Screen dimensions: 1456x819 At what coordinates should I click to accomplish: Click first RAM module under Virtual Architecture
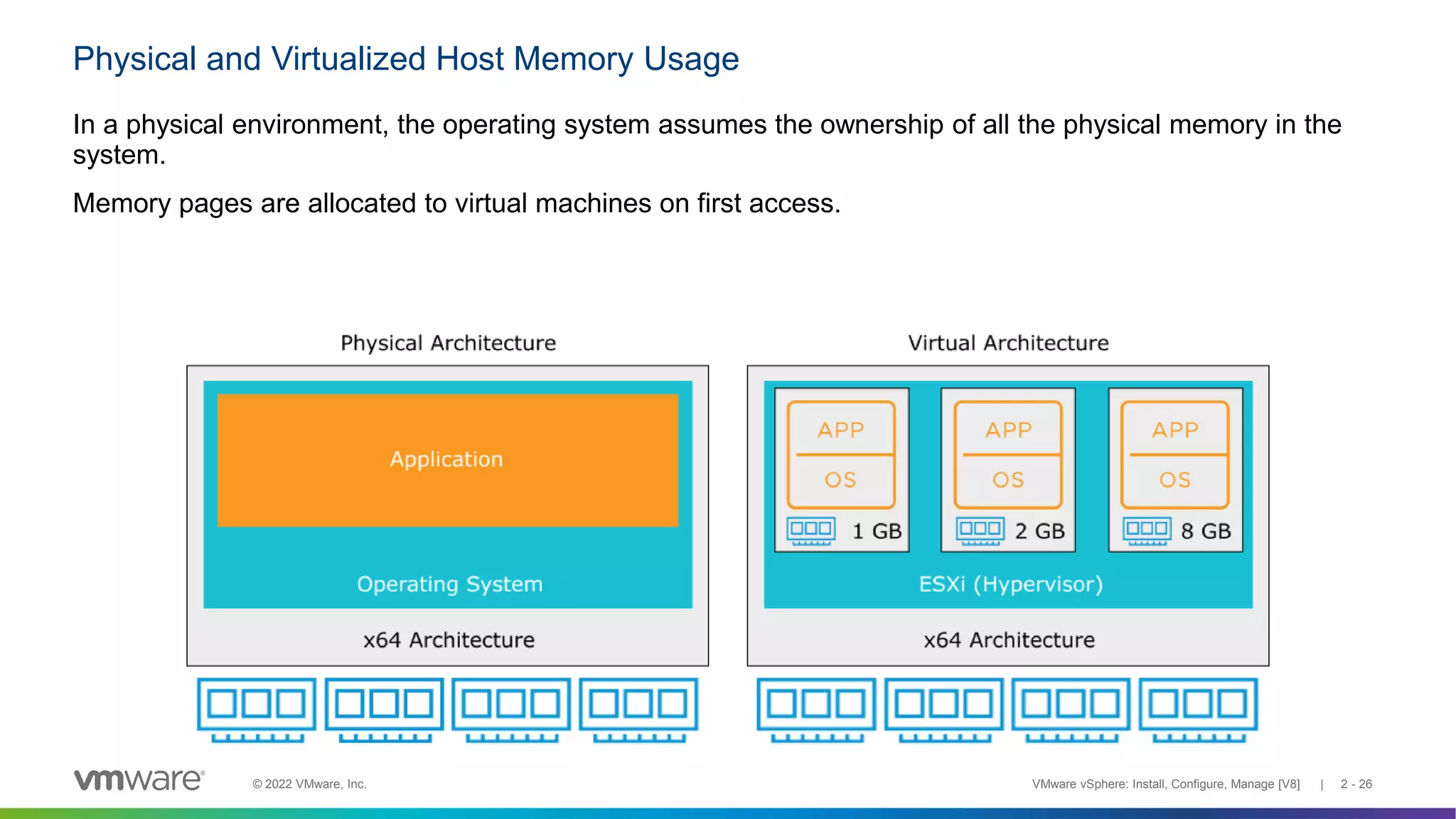pos(817,709)
